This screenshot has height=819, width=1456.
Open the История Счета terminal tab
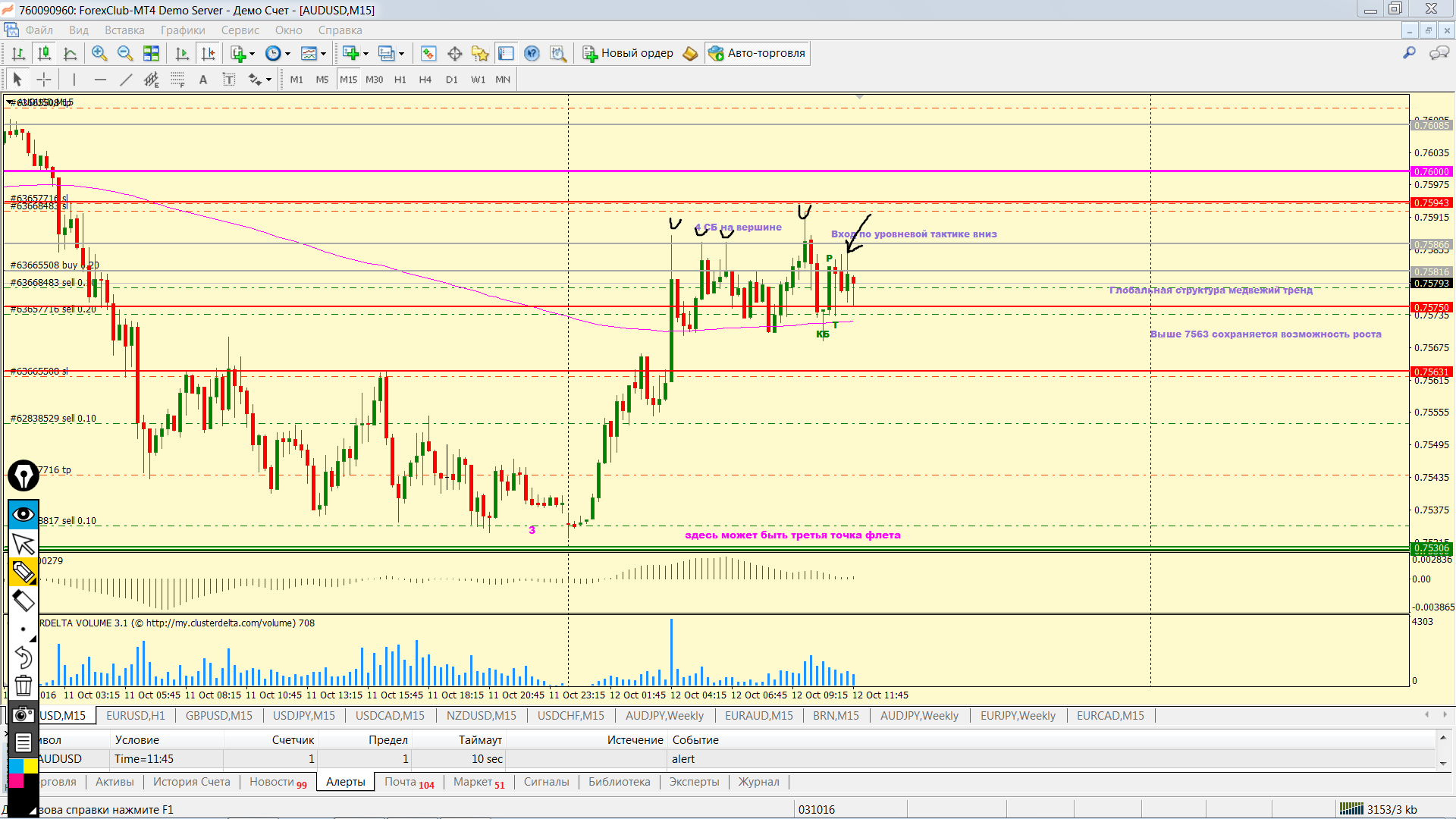click(191, 782)
